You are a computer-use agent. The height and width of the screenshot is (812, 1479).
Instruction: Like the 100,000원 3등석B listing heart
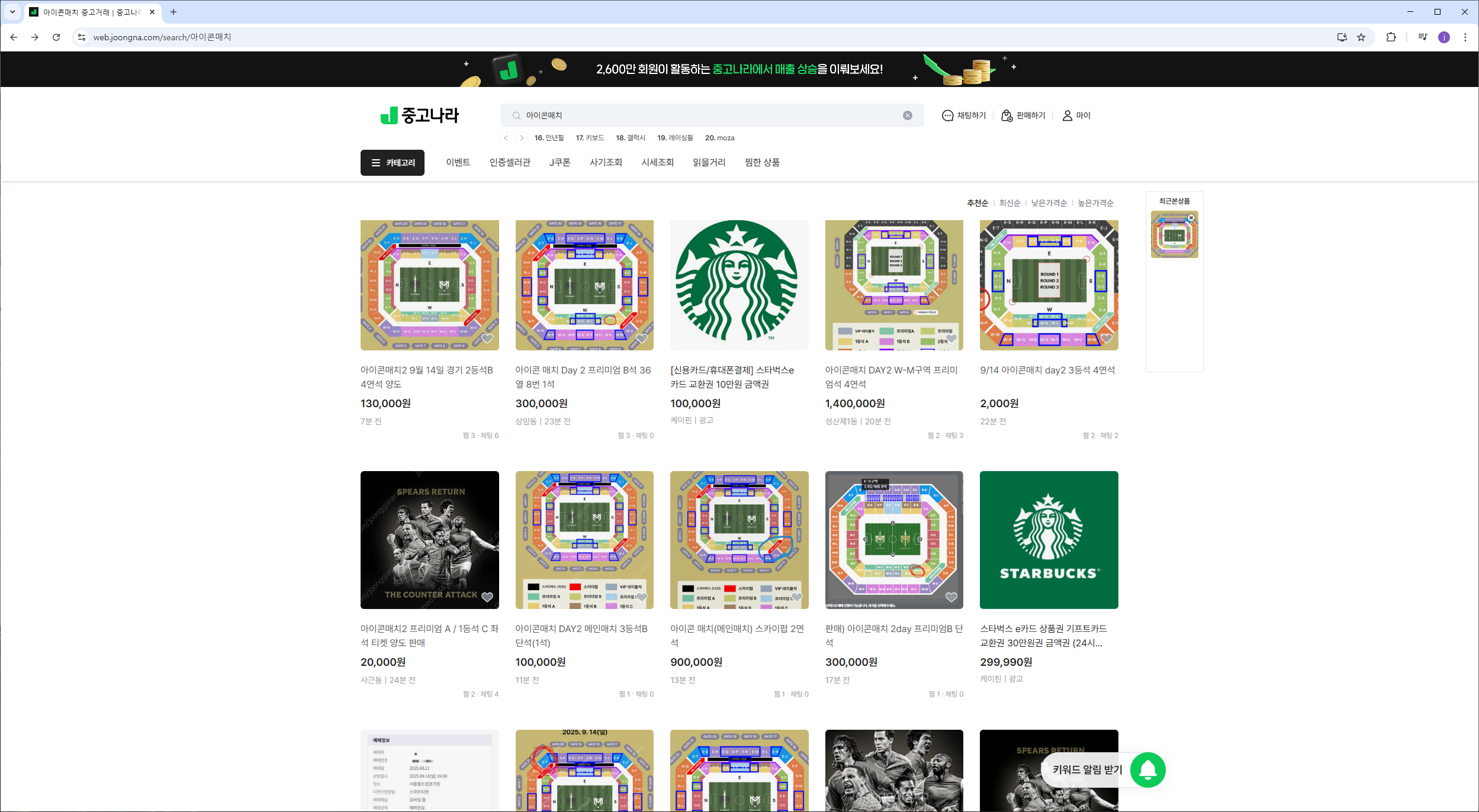click(642, 597)
